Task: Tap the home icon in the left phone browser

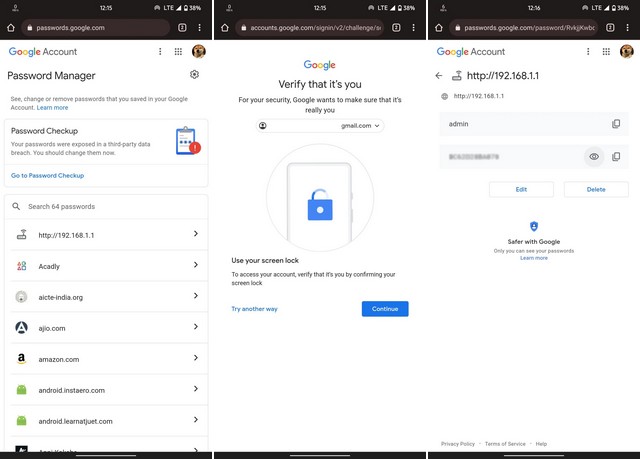Action: click(11, 28)
